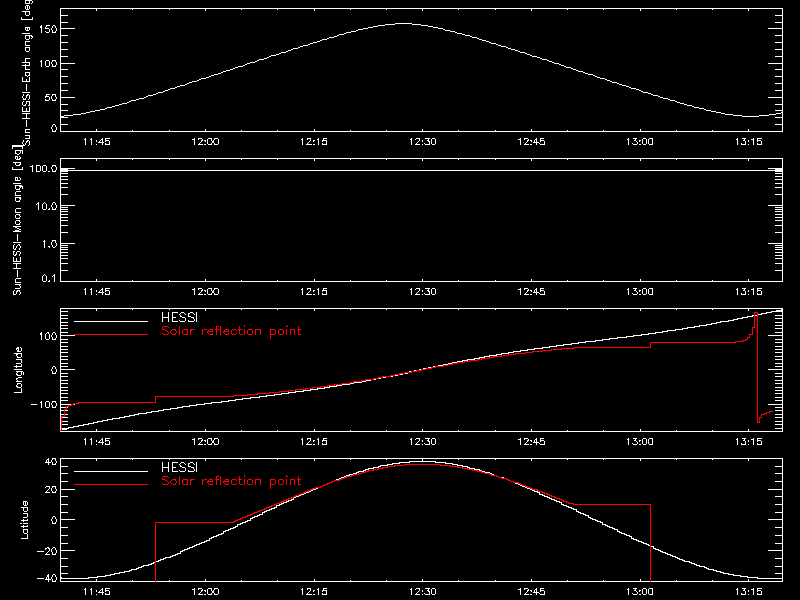This screenshot has height=600, width=800.
Task: Click the HESSI legend label in latitude plot
Action: (179, 467)
